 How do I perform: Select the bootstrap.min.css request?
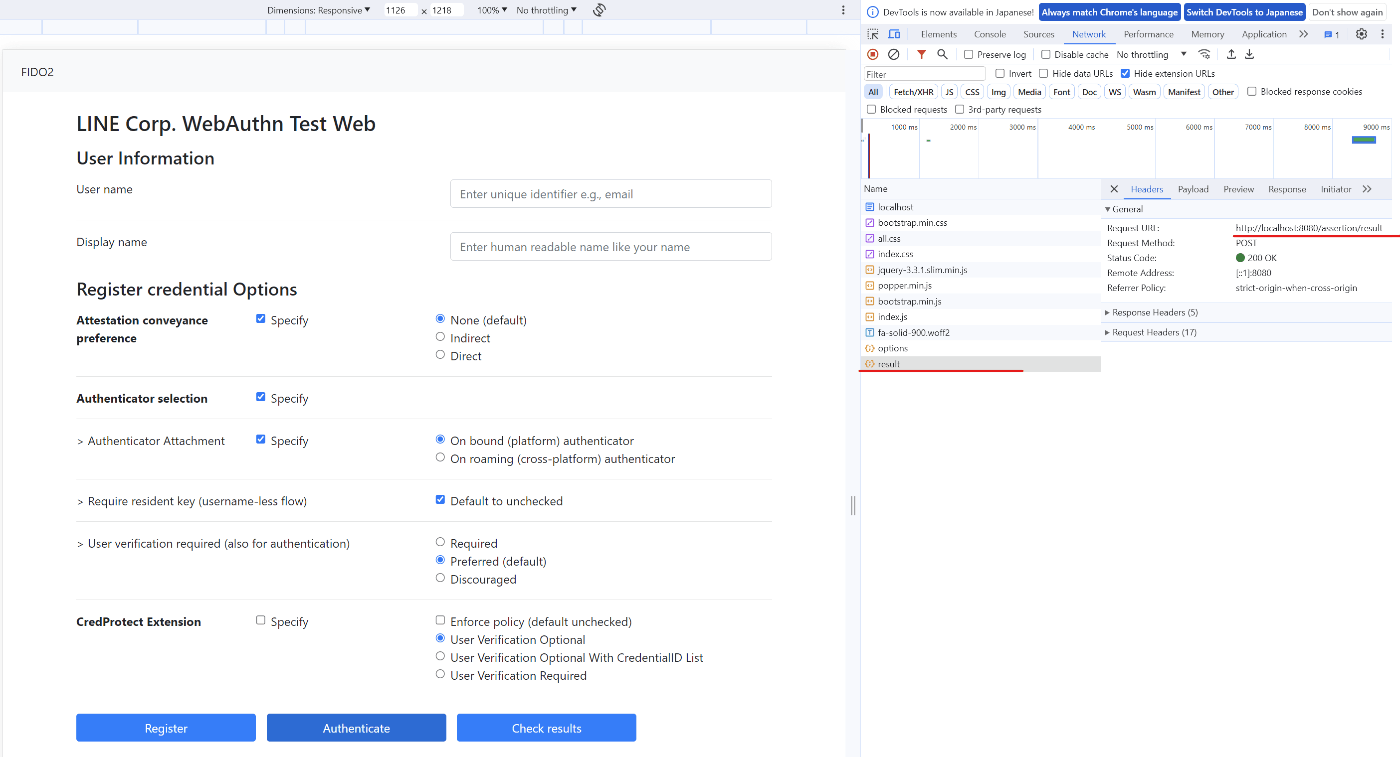[980, 222]
